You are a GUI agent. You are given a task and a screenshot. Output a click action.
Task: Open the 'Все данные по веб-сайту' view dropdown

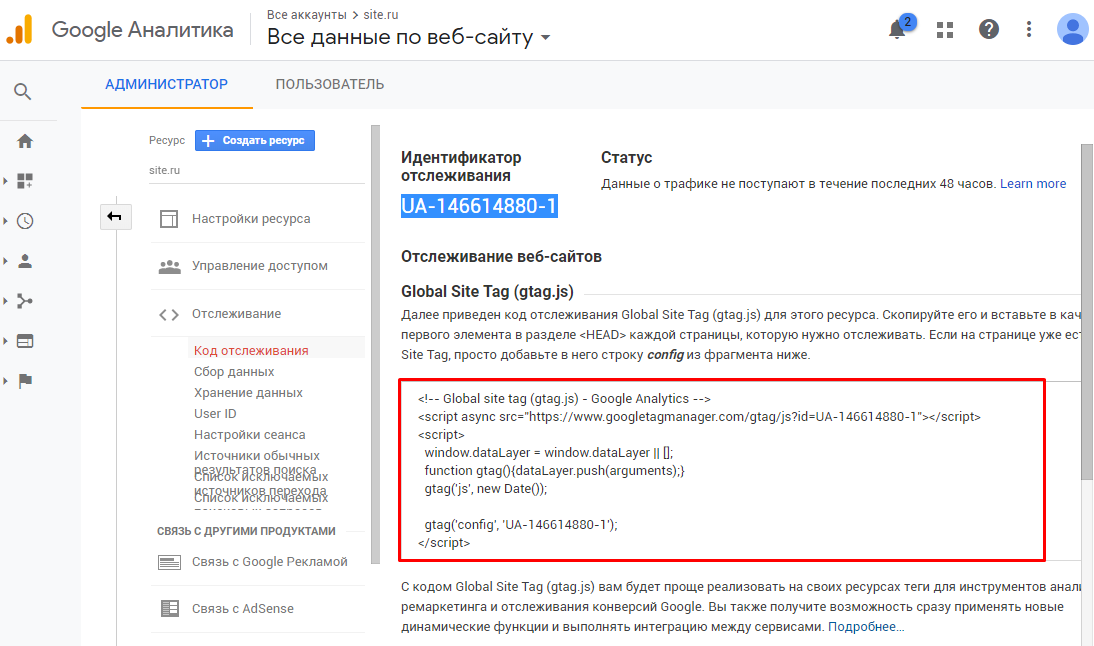408,37
